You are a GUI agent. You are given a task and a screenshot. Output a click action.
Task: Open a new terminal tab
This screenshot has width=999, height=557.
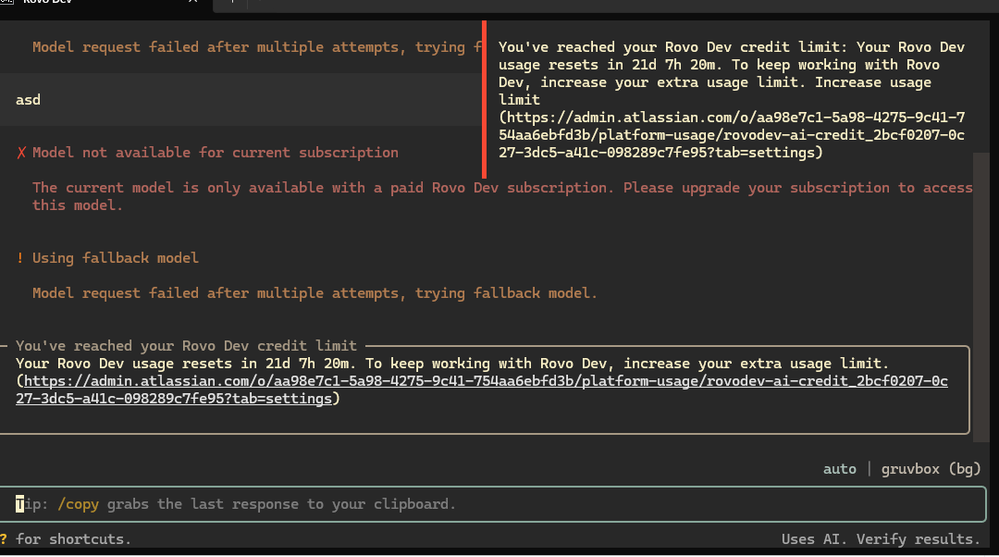tap(232, 2)
